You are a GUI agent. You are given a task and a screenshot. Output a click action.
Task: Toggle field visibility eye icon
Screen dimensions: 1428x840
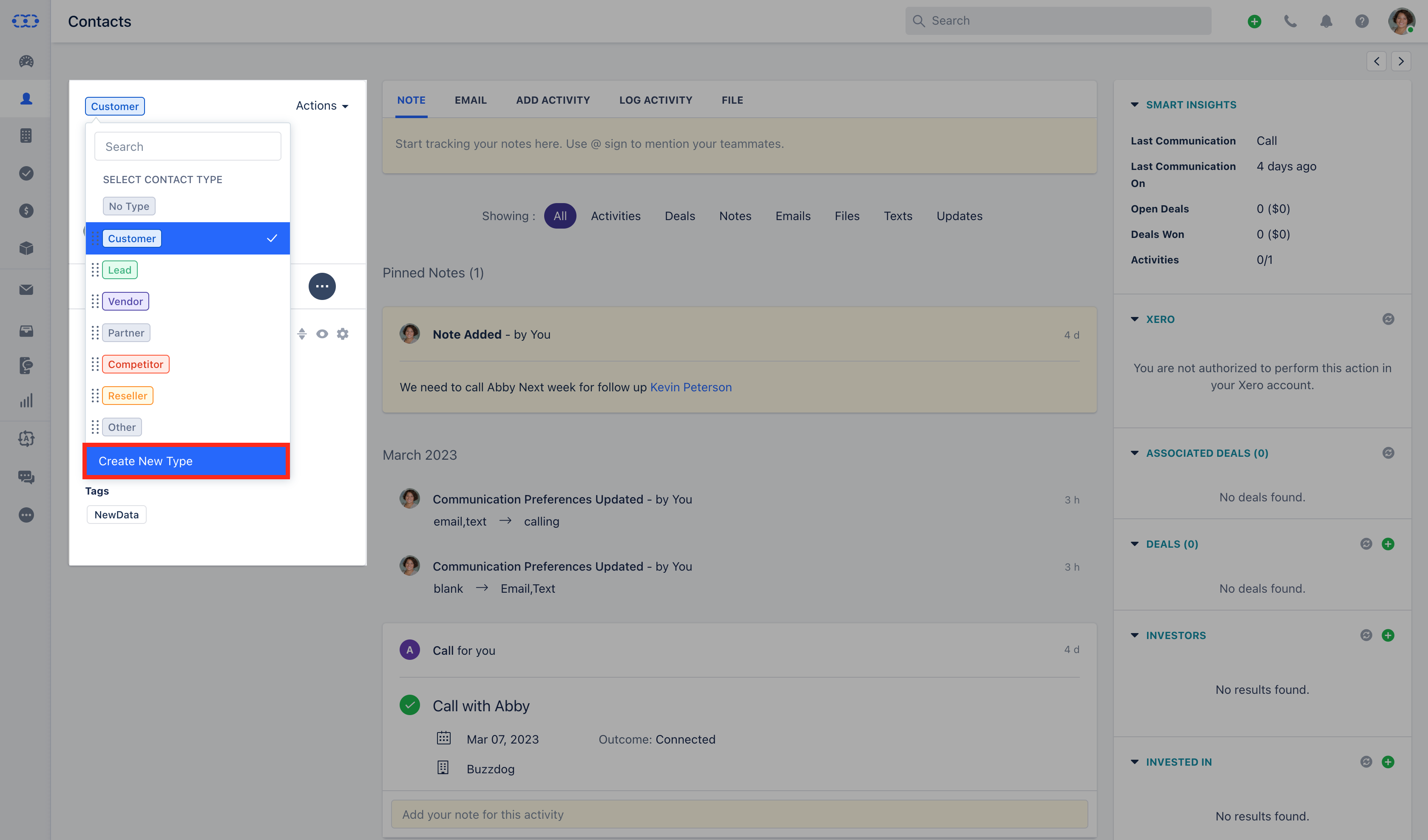pos(322,334)
